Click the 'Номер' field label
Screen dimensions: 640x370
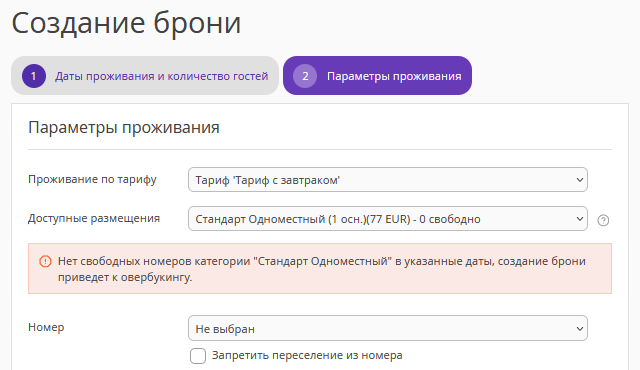(x=46, y=327)
